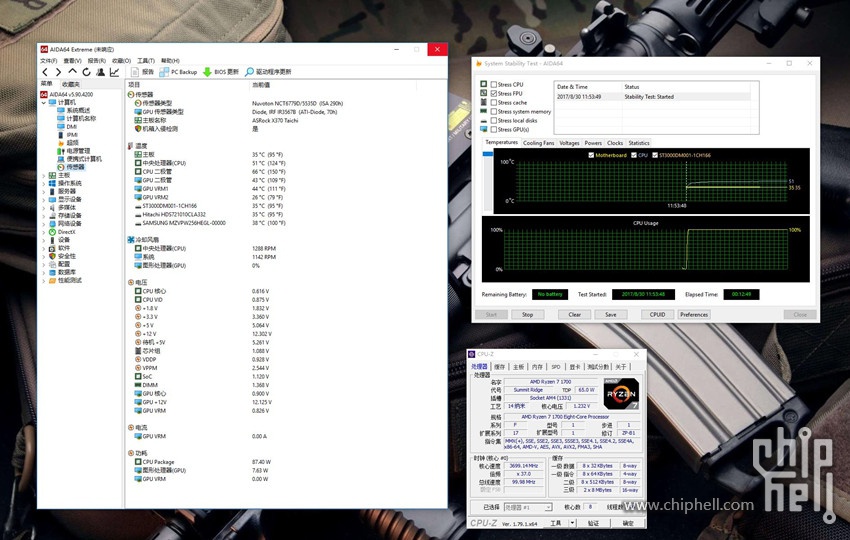850x540 pixels.
Task: Click 驱动程序更新 magnifier toolbar button
Action: click(268, 72)
